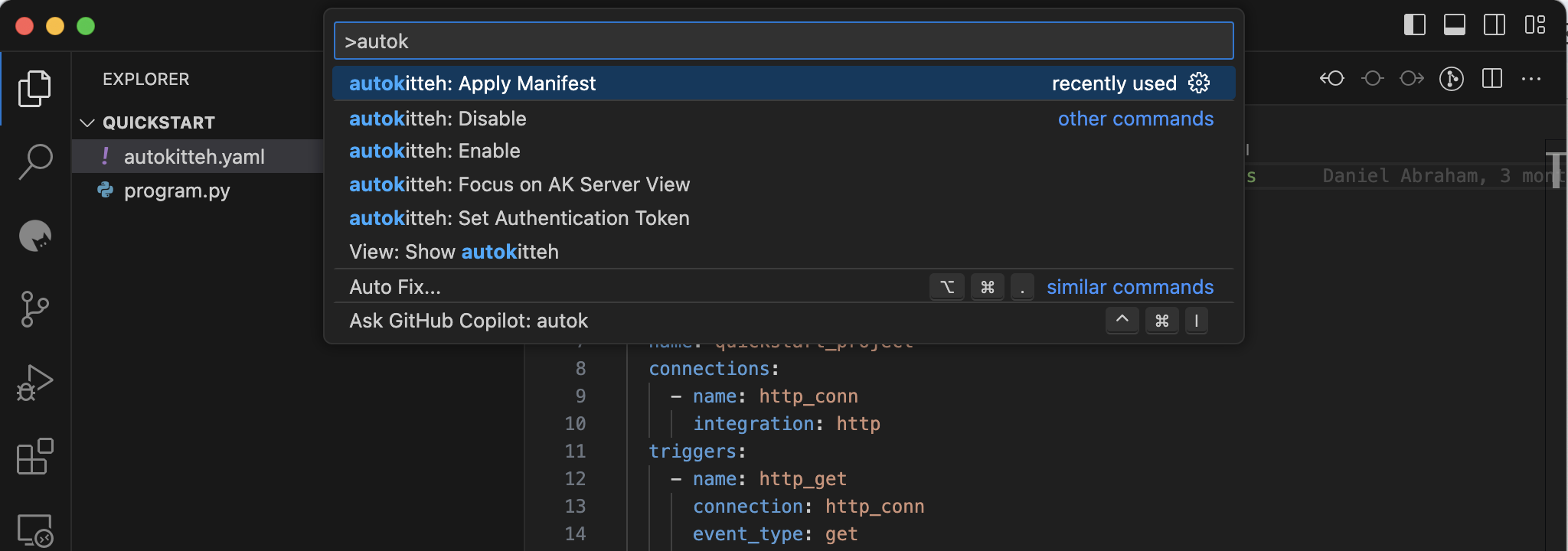Open program.py in the explorer
Image resolution: width=1568 pixels, height=551 pixels.
[198, 190]
